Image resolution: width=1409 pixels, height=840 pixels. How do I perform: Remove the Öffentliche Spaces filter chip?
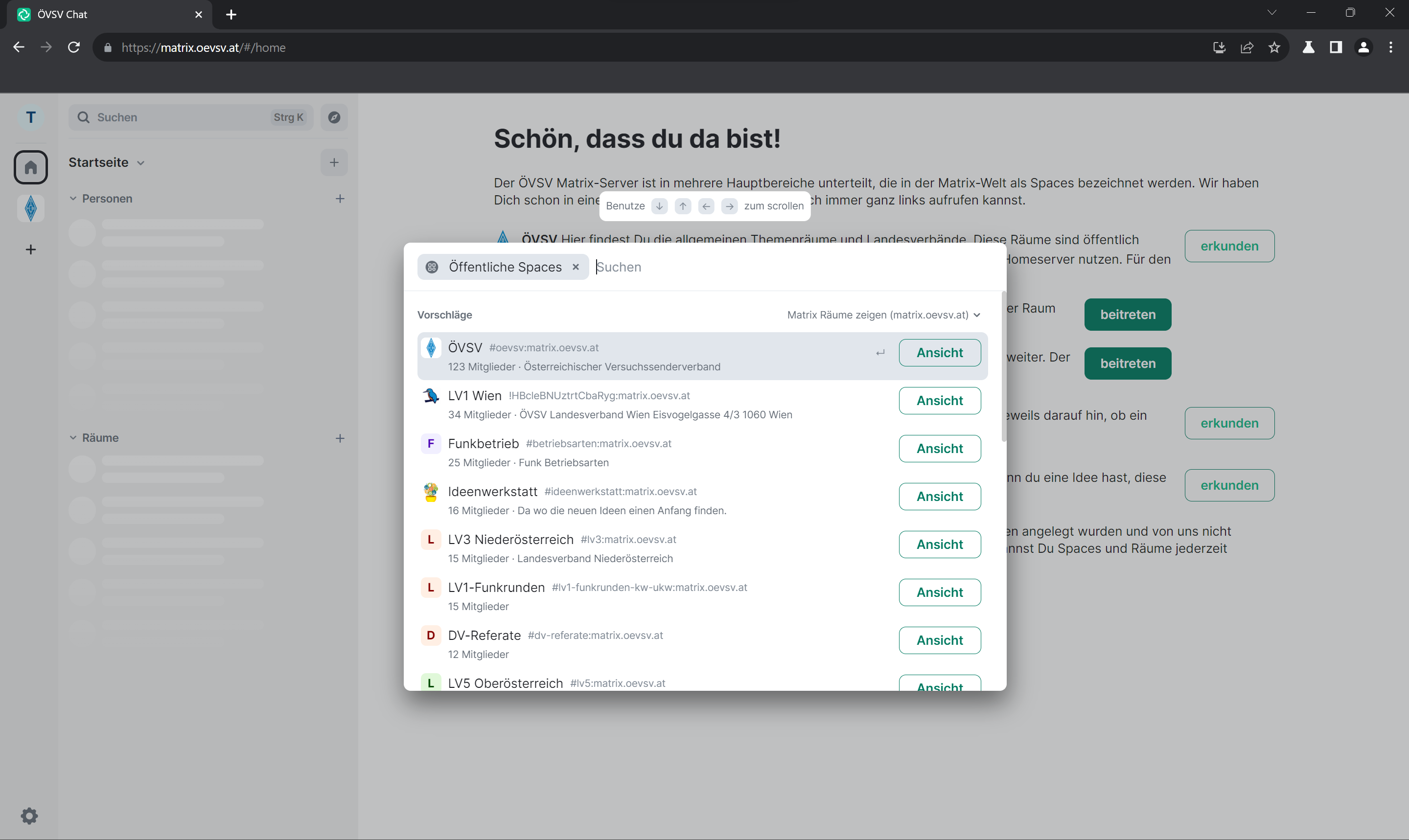576,267
